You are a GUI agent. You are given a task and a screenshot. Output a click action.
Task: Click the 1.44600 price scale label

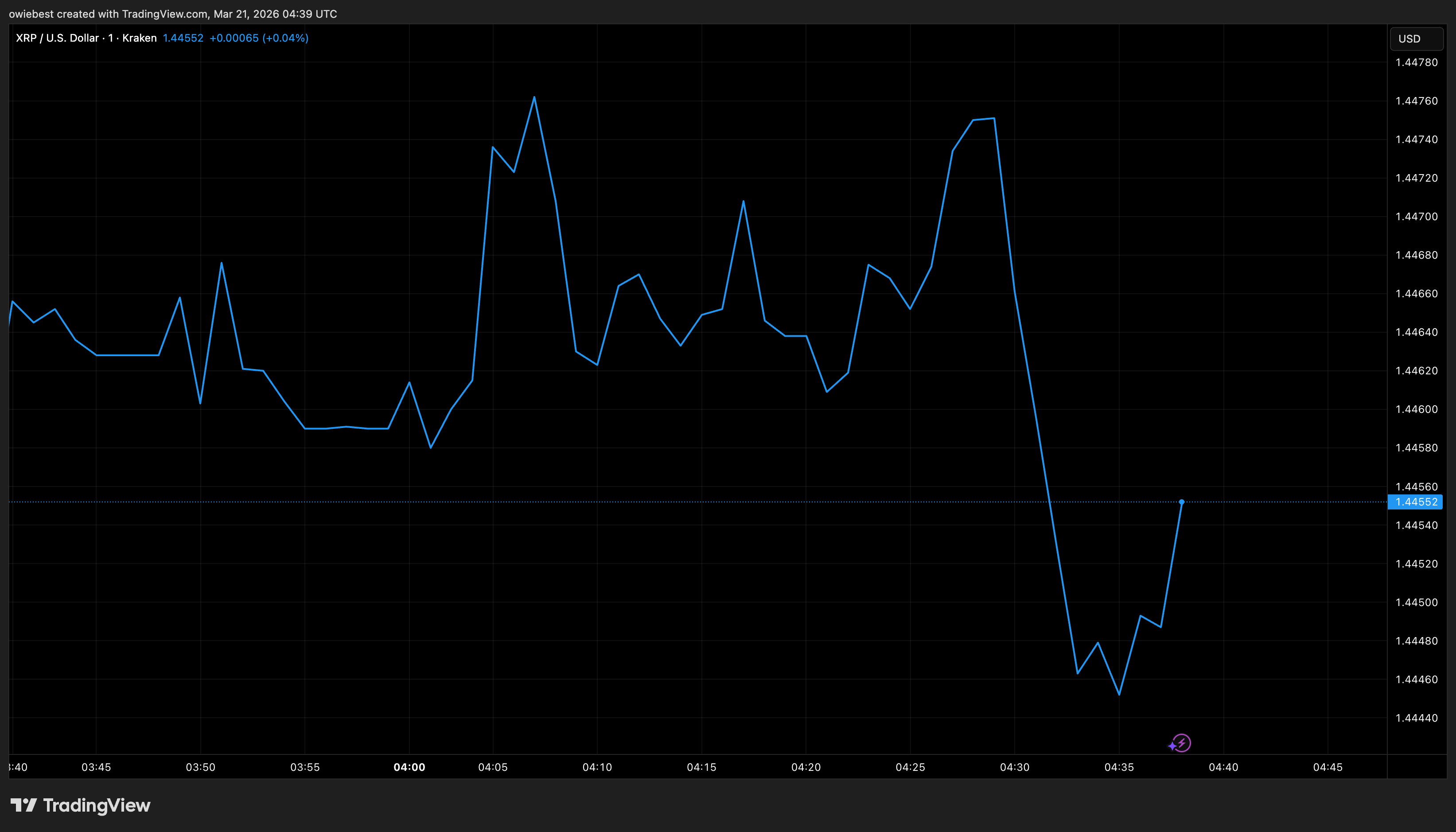click(x=1416, y=409)
